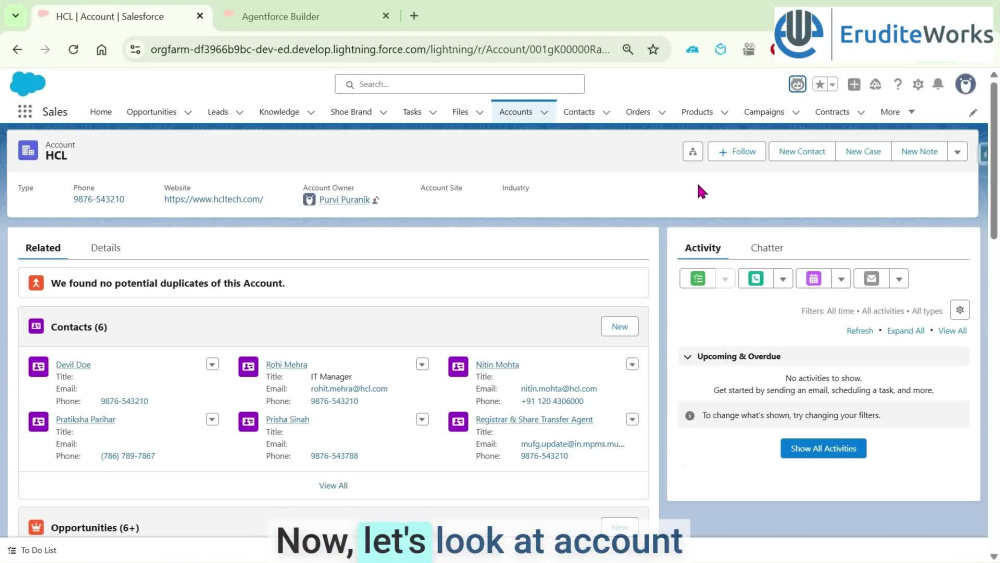Click the global Search field
Screen dimensions: 1000x563
[459, 84]
